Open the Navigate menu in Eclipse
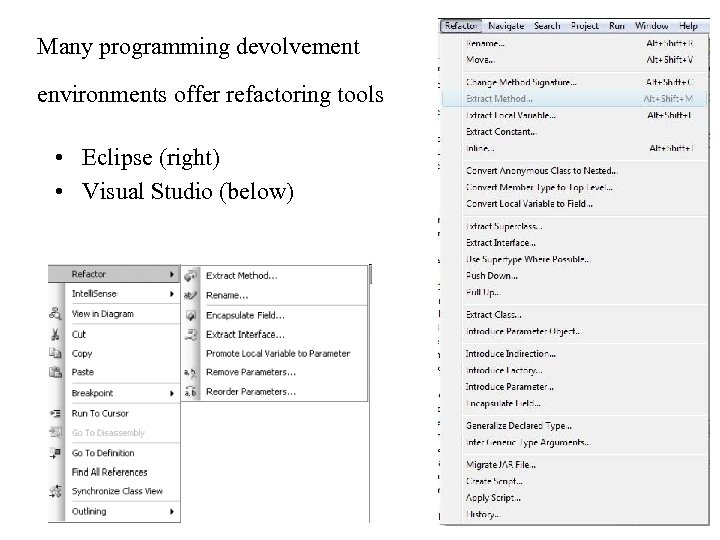 (506, 26)
